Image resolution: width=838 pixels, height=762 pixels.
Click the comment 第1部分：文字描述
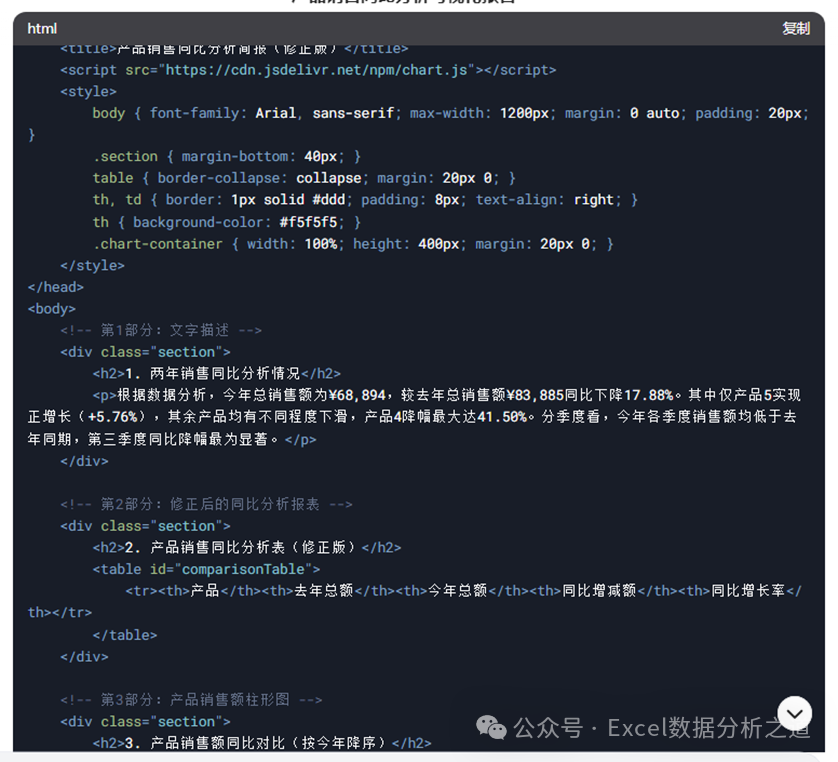161,330
